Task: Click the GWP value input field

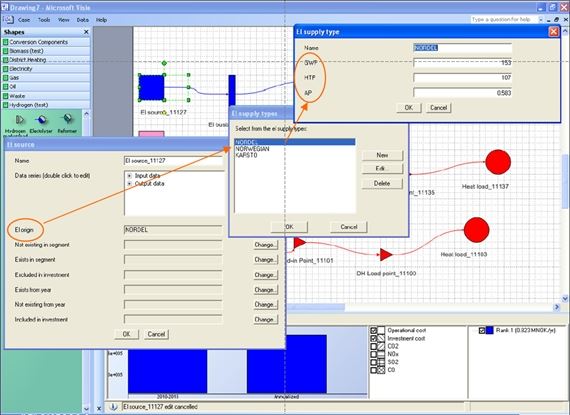Action: point(462,63)
